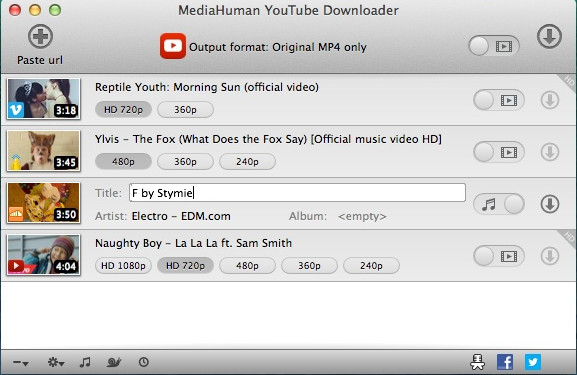This screenshot has width=577, height=375.
Task: Toggle the snail speed limit icon
Action: pyautogui.click(x=114, y=362)
